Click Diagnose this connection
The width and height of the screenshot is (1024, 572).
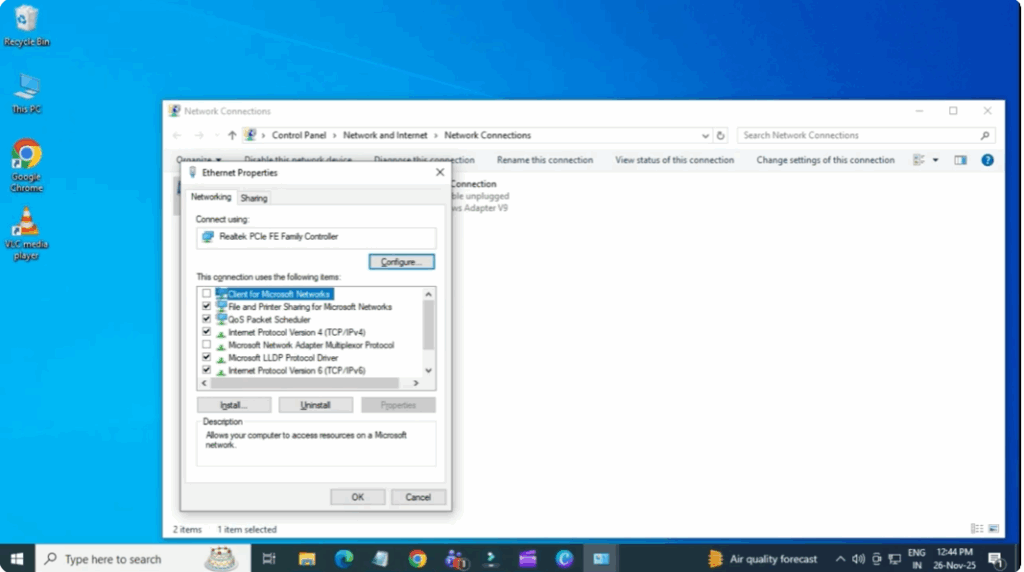pyautogui.click(x=424, y=160)
